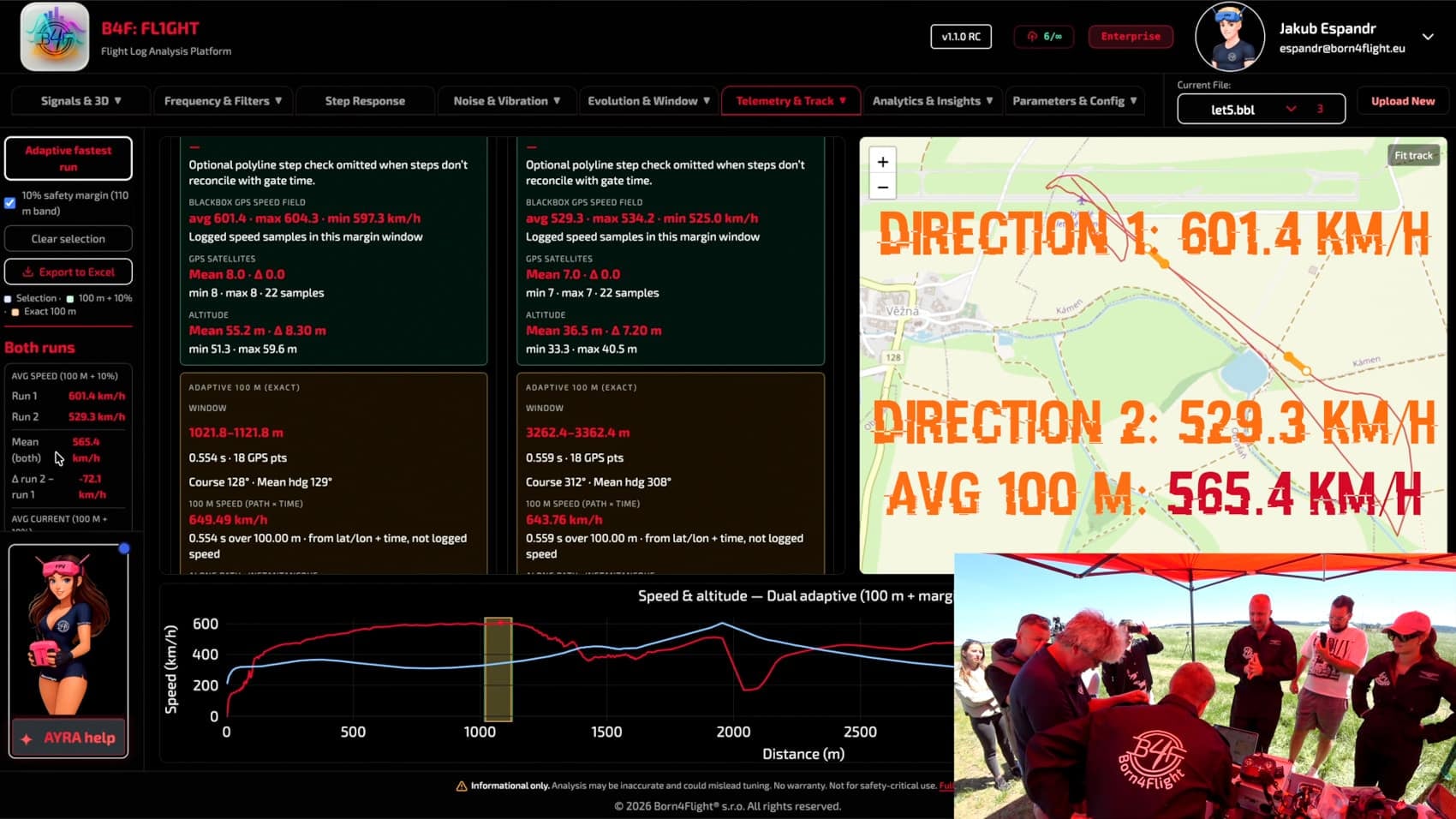Click the 649.49 km/h 100 m speed

click(x=229, y=520)
